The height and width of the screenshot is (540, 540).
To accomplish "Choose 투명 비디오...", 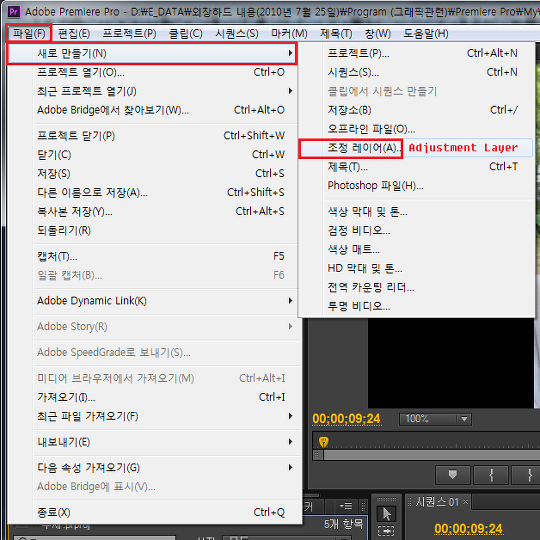I will [x=416, y=306].
